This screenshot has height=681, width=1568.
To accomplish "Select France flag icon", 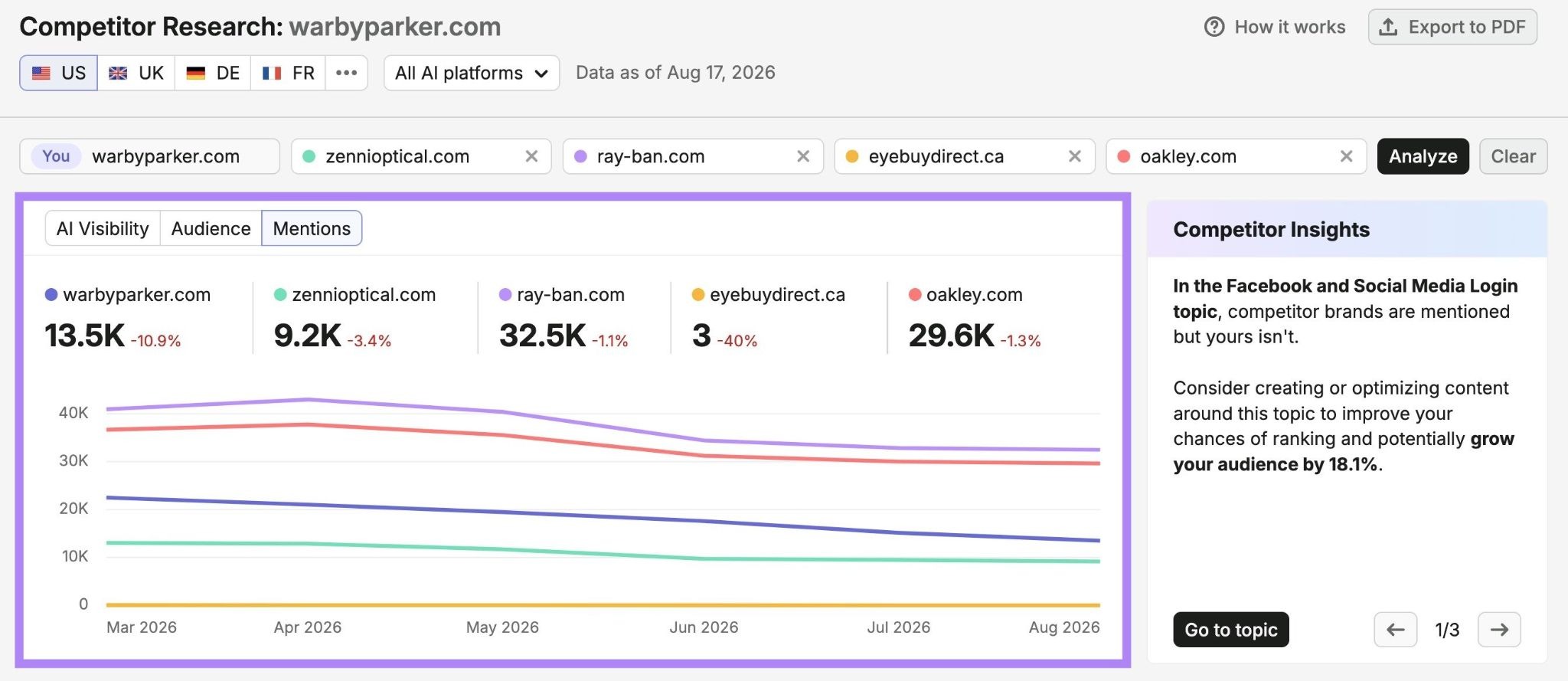I will [x=272, y=74].
